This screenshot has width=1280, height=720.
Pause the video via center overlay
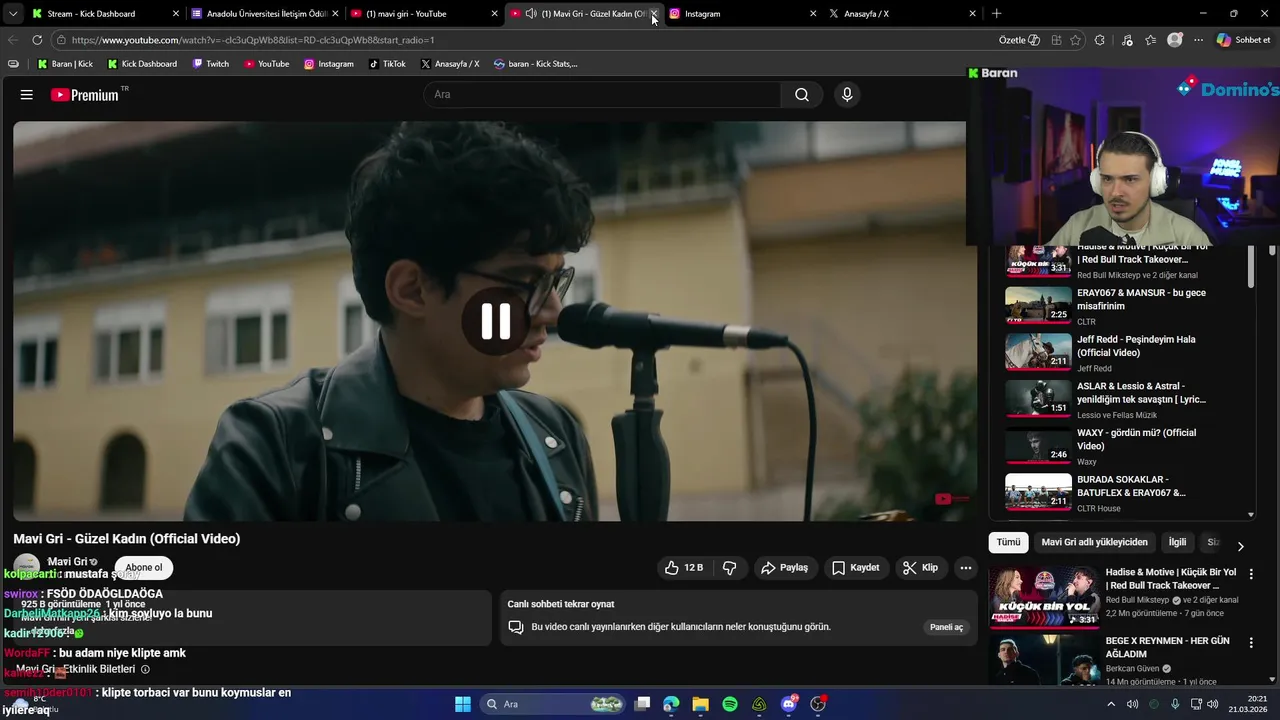click(496, 321)
